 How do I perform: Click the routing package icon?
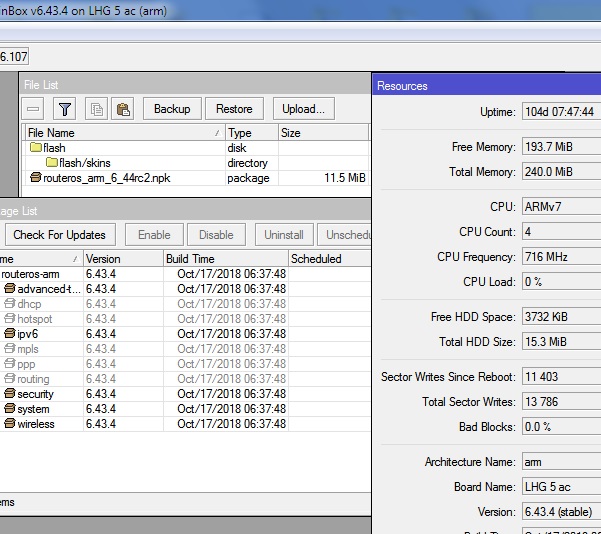10,379
